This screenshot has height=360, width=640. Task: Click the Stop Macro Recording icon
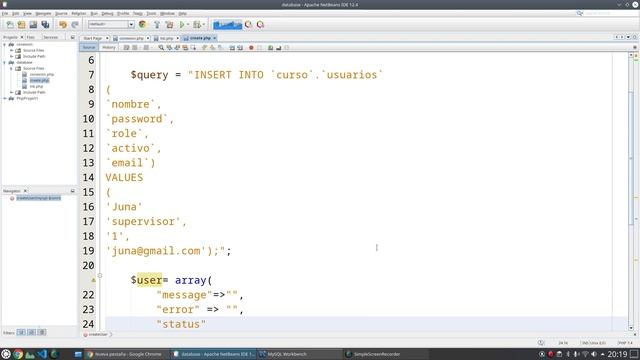click(259, 48)
